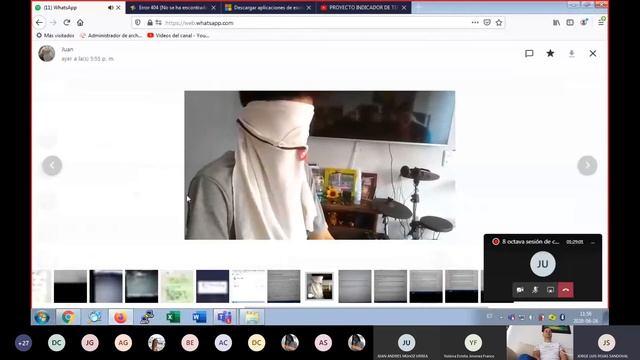Bookmark this page with the star icon

499,22
